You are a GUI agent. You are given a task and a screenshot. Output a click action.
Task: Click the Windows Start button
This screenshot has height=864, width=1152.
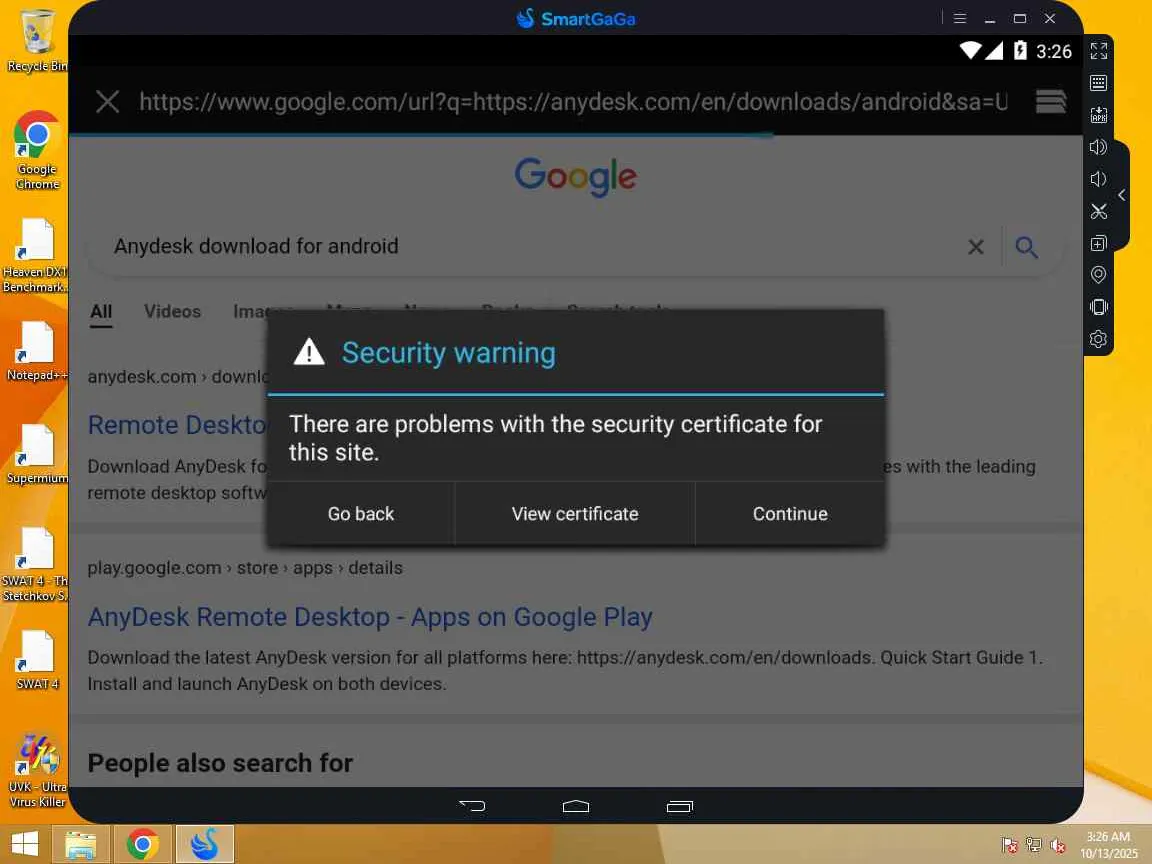click(24, 843)
